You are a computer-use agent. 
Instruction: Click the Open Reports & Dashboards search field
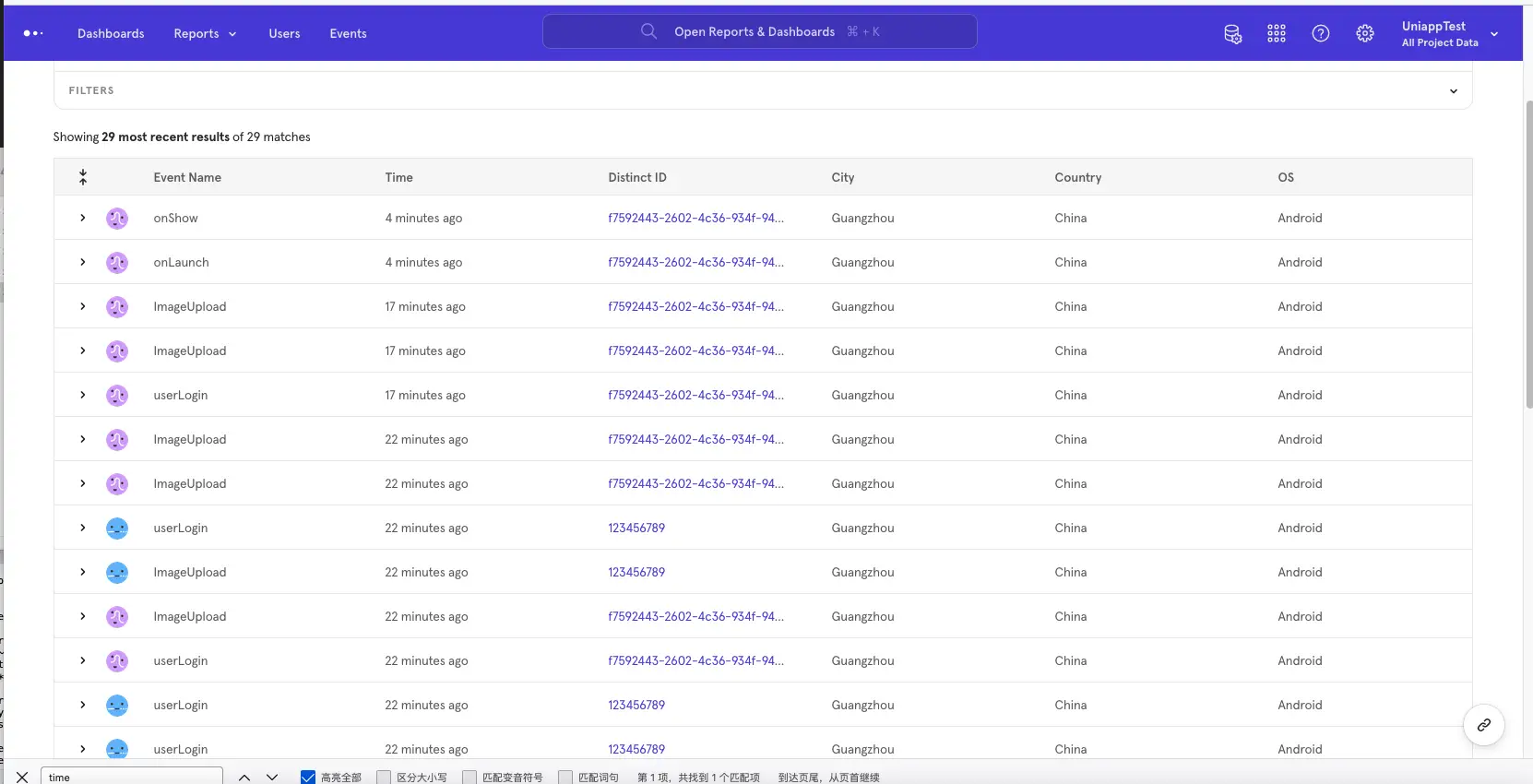point(759,31)
